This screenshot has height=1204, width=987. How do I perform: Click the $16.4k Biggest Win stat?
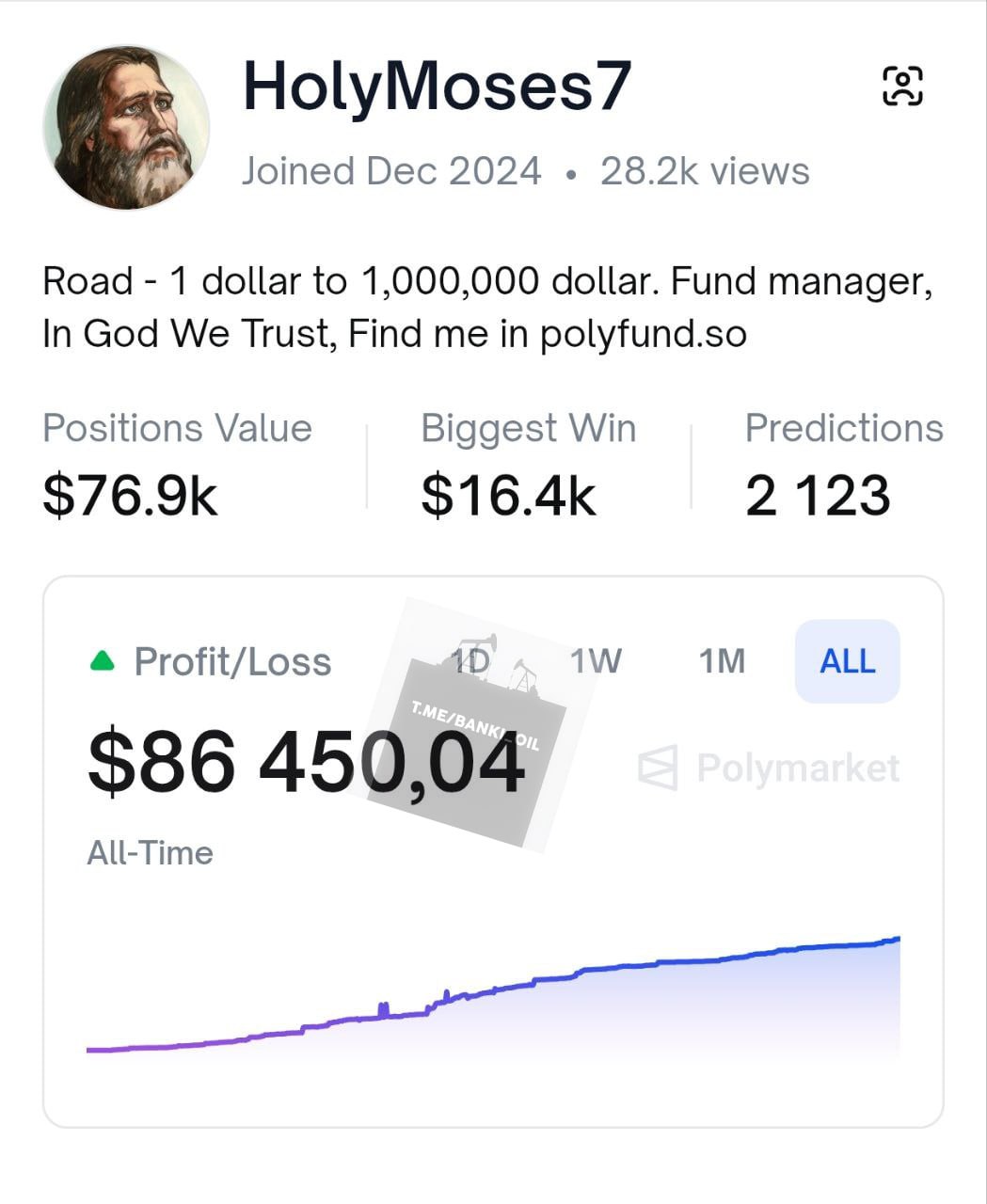pos(508,496)
